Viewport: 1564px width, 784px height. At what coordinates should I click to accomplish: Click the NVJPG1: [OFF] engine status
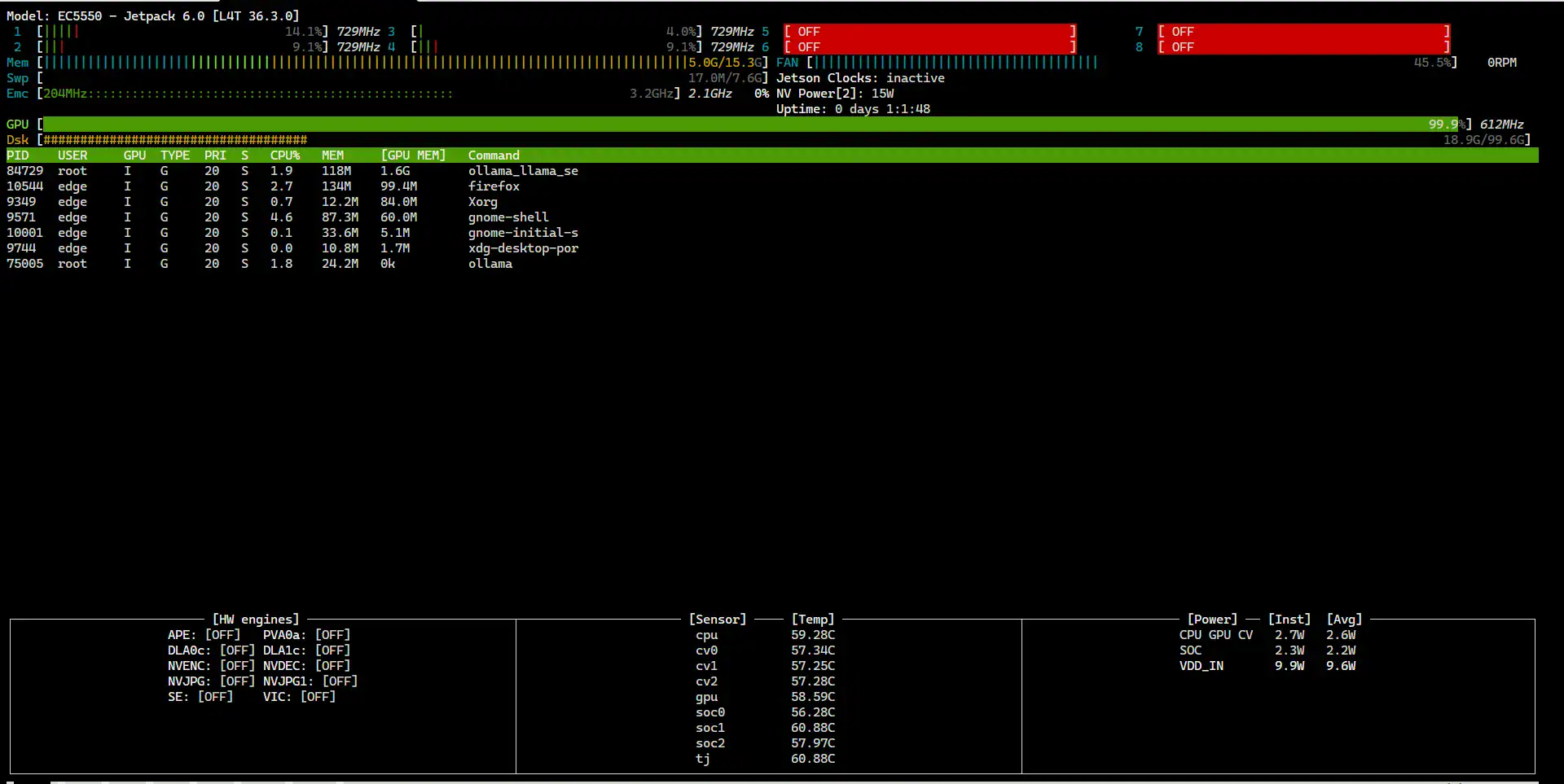(310, 681)
